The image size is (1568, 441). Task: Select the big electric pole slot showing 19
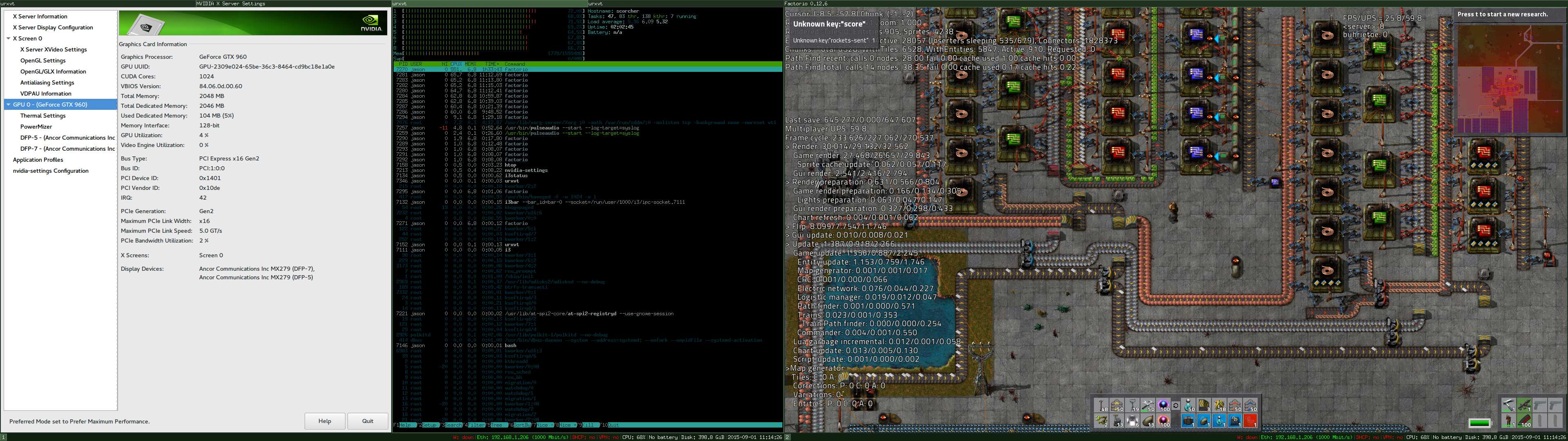tap(1132, 405)
